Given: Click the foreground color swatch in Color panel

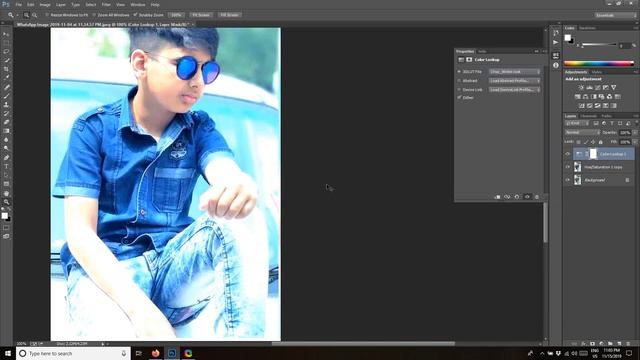Looking at the screenshot, I should tap(567, 38).
